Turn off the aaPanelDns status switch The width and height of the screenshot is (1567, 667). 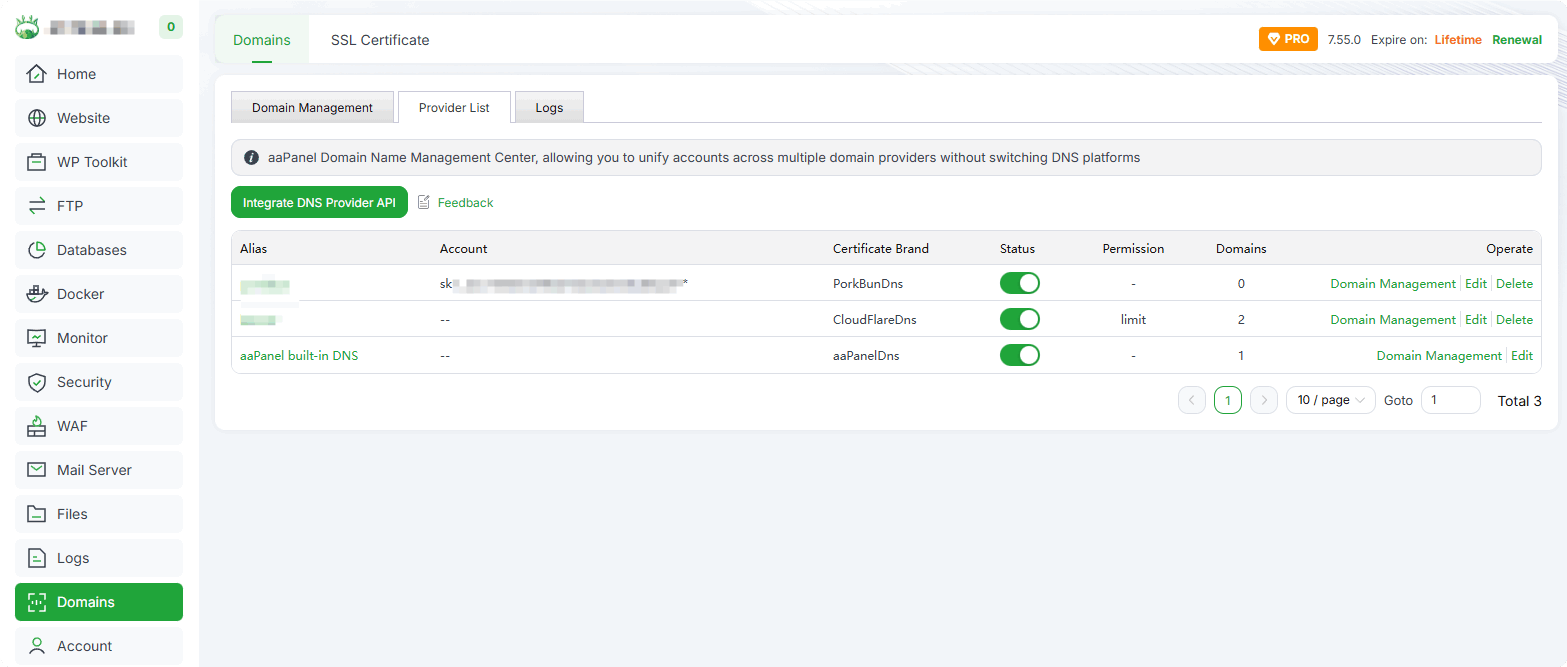point(1019,355)
